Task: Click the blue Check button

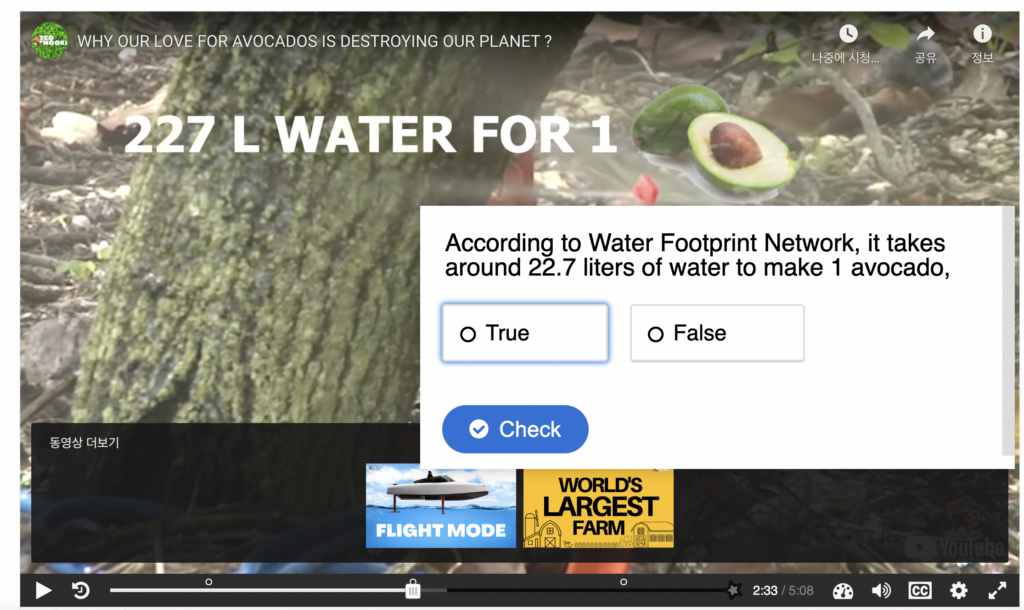Action: [515, 429]
